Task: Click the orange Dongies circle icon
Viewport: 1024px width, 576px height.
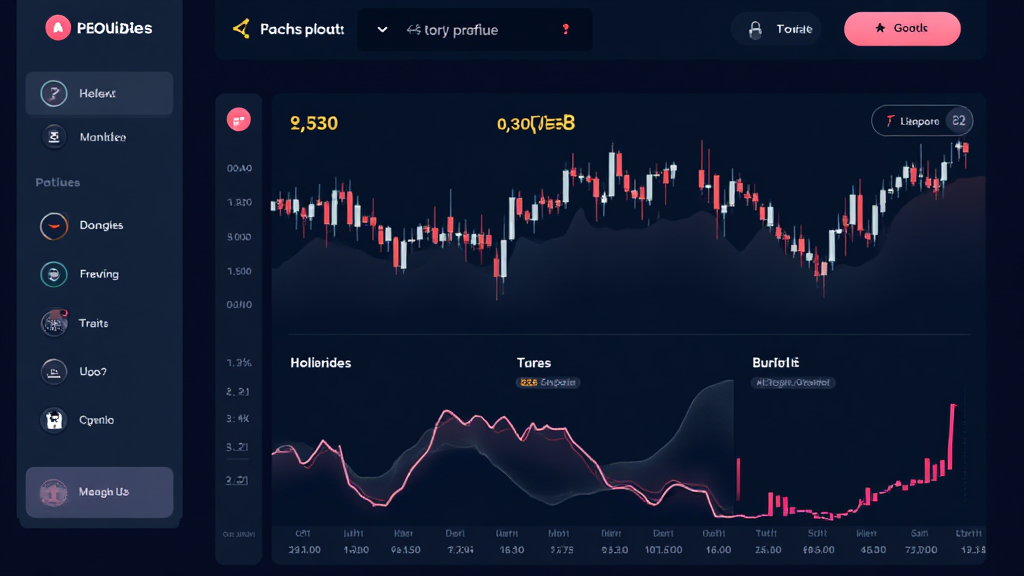Action: tap(53, 226)
